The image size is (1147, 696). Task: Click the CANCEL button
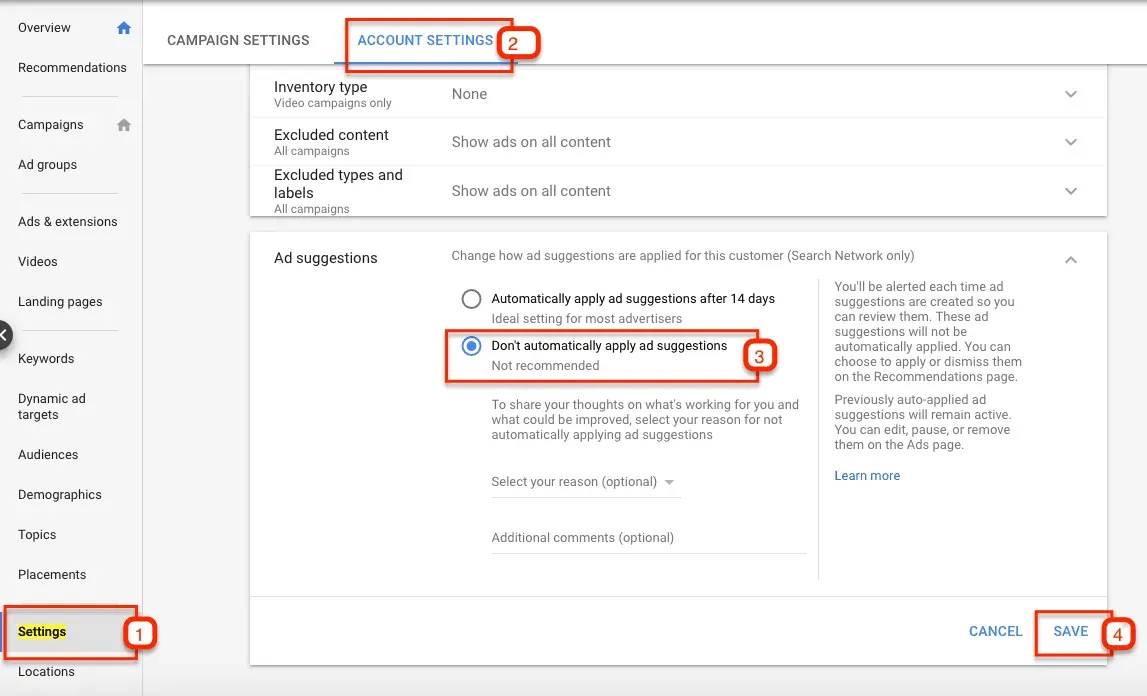click(x=995, y=631)
